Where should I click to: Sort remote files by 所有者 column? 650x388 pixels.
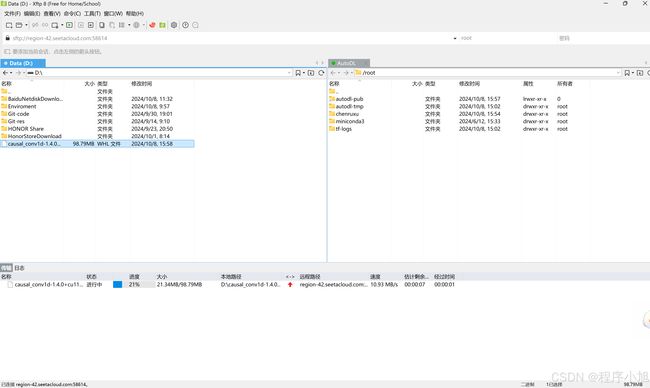565,84
